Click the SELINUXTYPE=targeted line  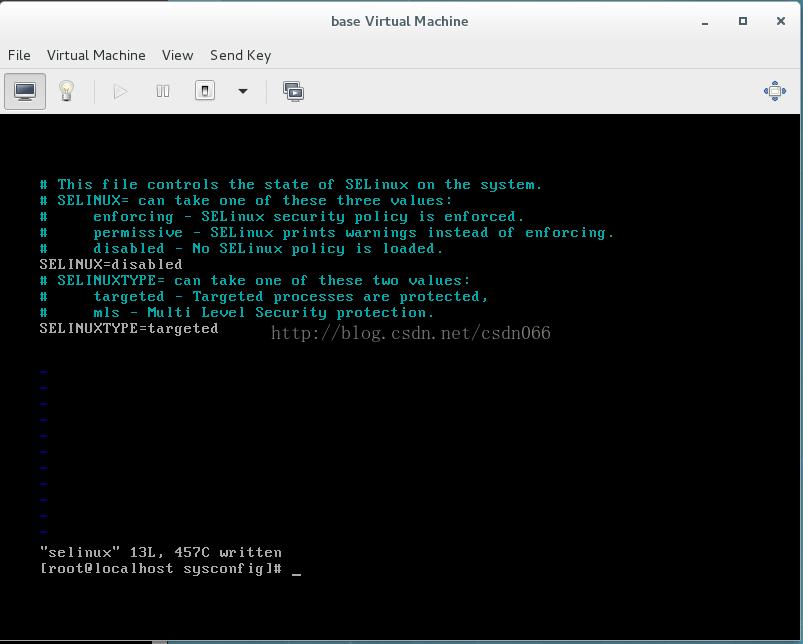pos(129,329)
